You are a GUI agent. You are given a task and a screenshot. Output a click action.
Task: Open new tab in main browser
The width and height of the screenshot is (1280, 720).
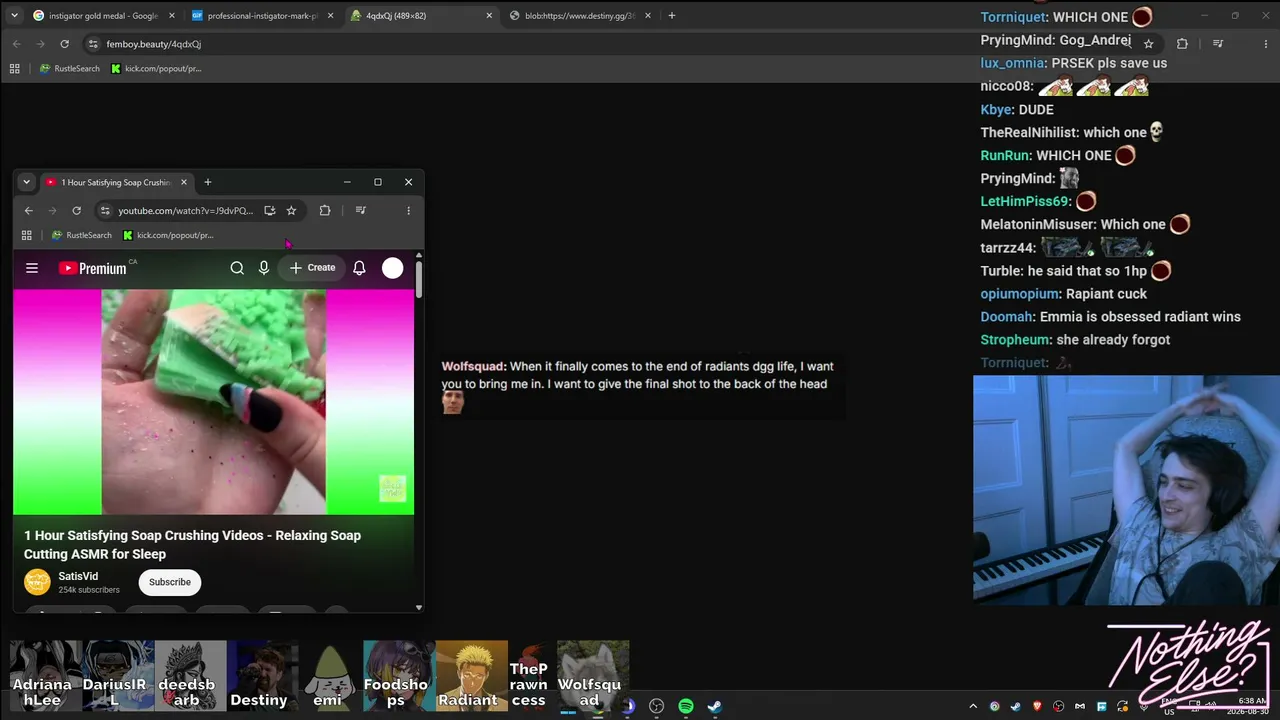(672, 16)
